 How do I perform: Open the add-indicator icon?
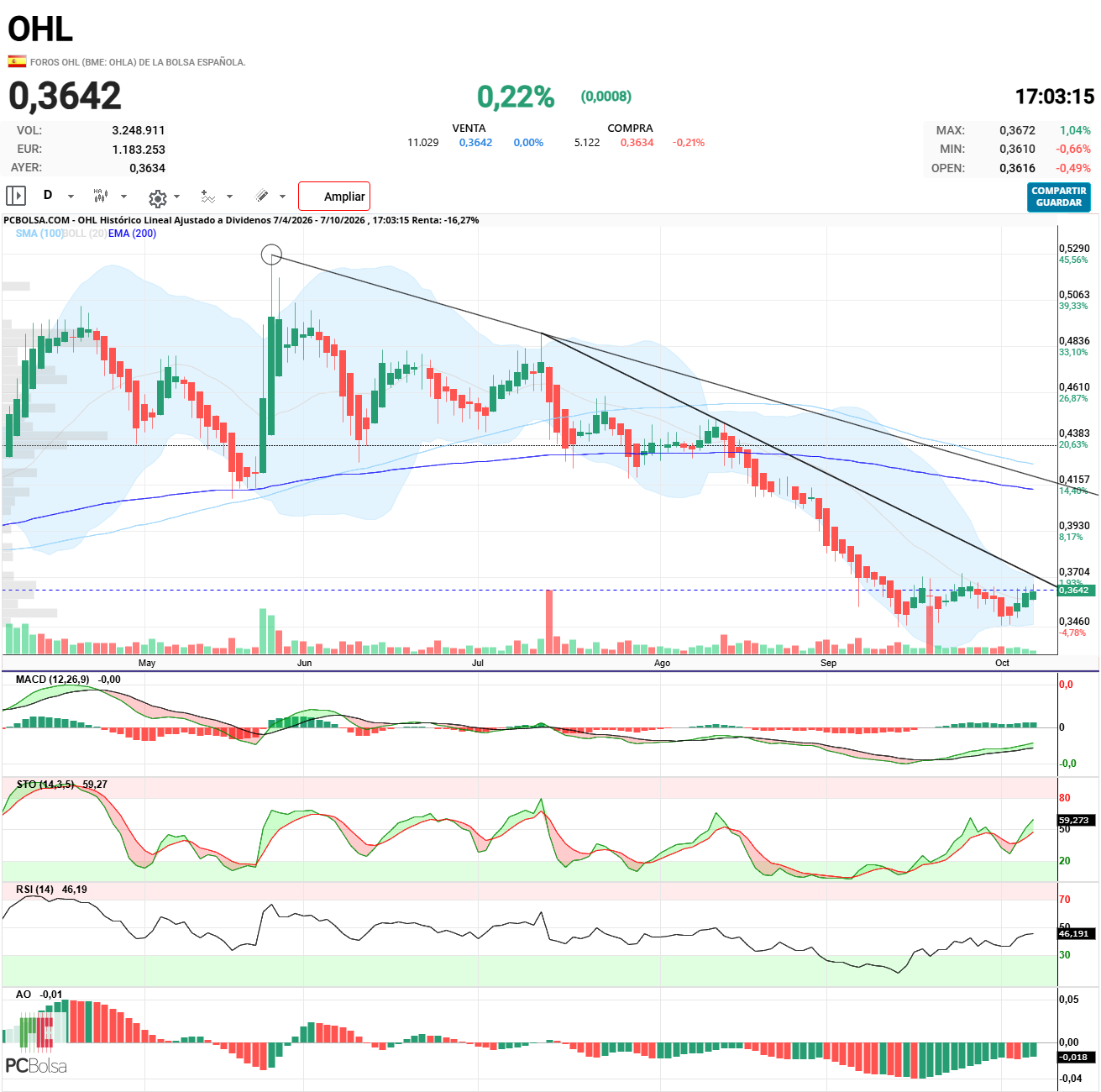208,197
